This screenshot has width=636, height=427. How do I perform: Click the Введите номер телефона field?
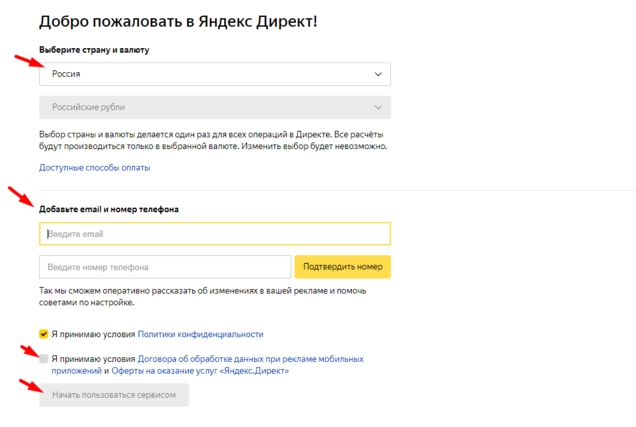(x=165, y=267)
